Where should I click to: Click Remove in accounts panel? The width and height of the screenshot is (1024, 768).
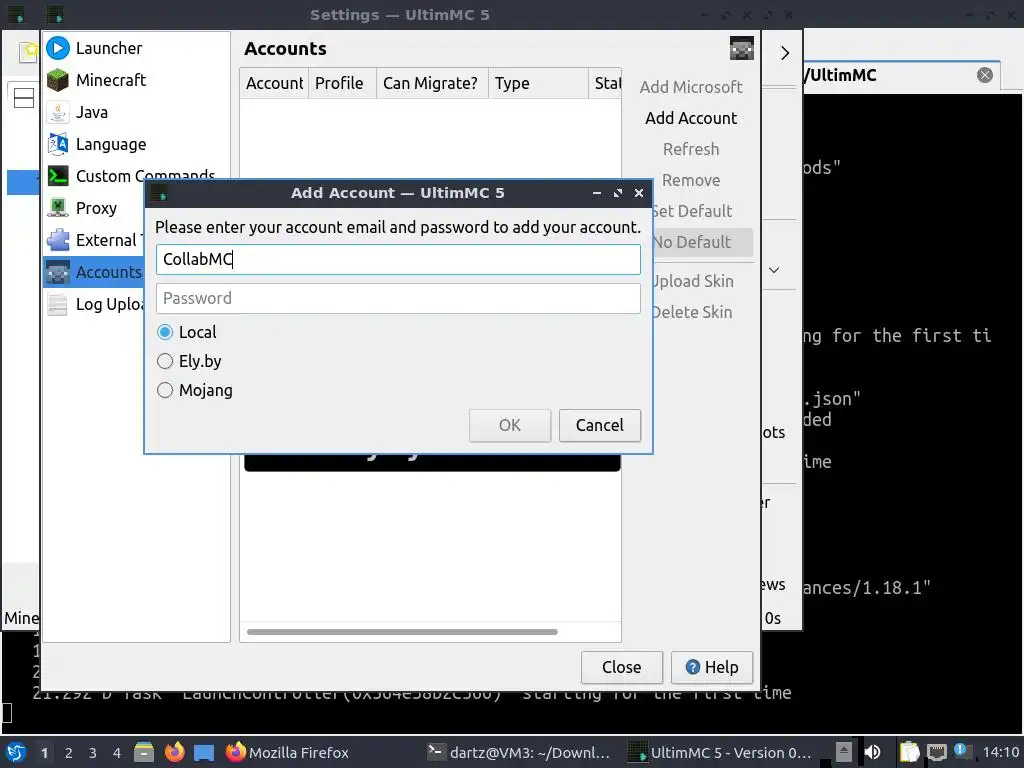click(691, 180)
